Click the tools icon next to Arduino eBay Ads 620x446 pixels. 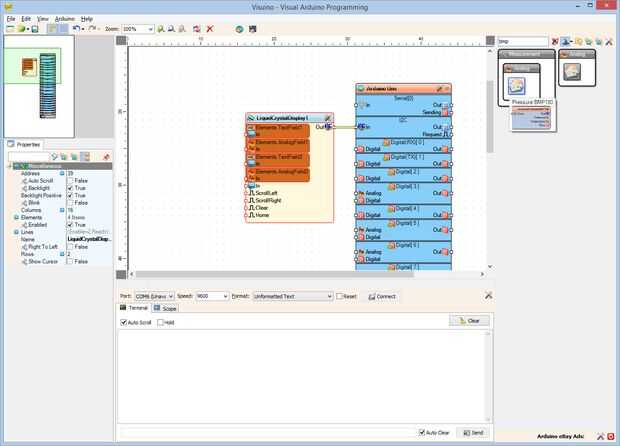click(x=601, y=437)
